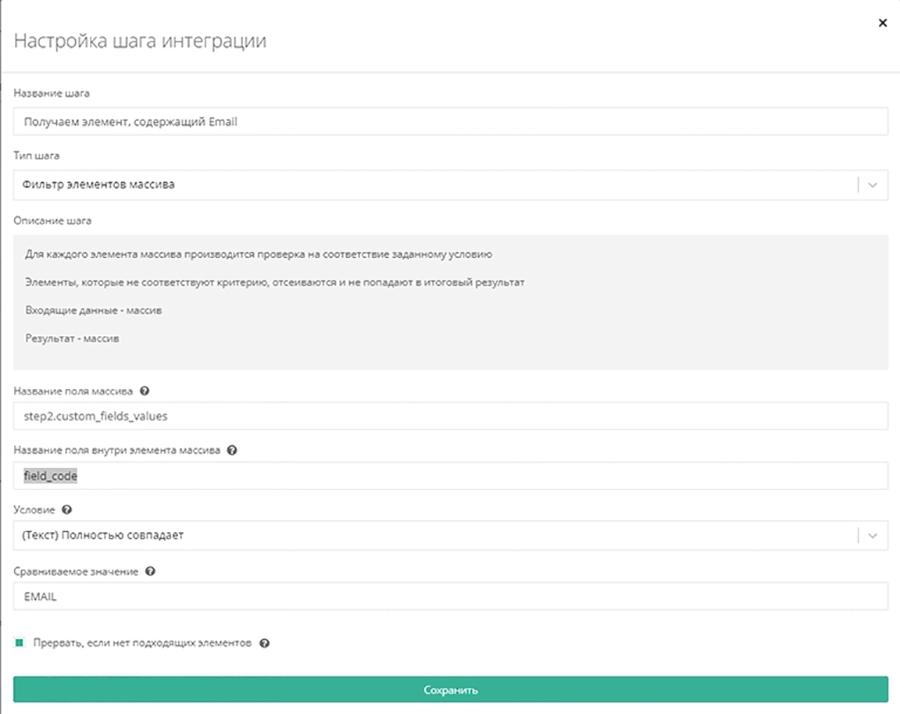The image size is (900, 714).
Task: Click the chevron arrow of the 'Условие' selector
Action: pos(872,535)
